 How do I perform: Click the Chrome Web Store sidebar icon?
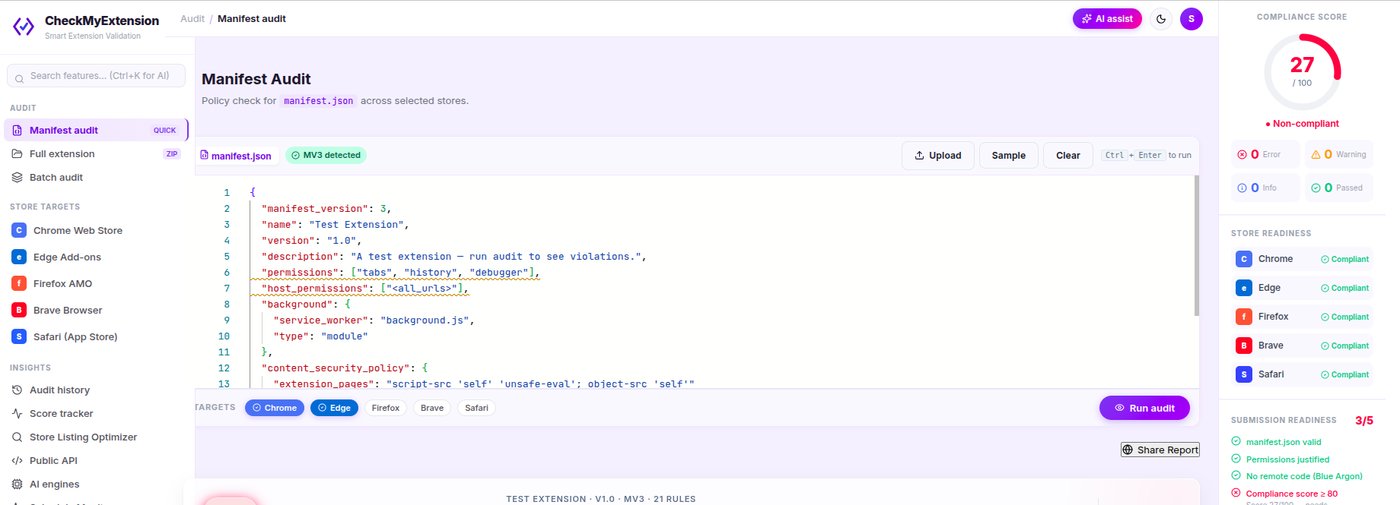tap(18, 230)
